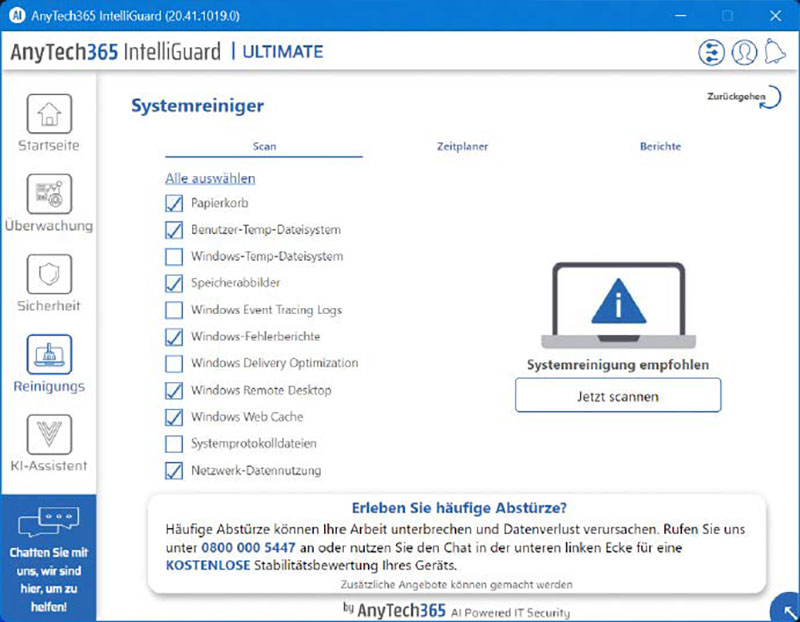Image resolution: width=800 pixels, height=622 pixels.
Task: Open the chat speech bubbles icon
Action: pos(48,521)
